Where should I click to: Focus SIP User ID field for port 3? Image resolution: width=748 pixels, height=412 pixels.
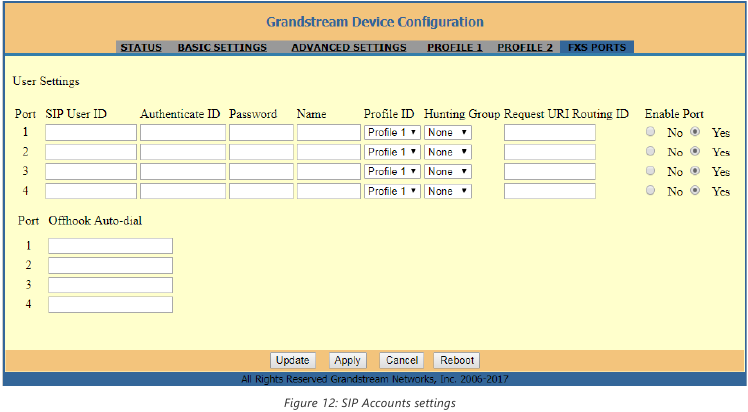coord(91,172)
